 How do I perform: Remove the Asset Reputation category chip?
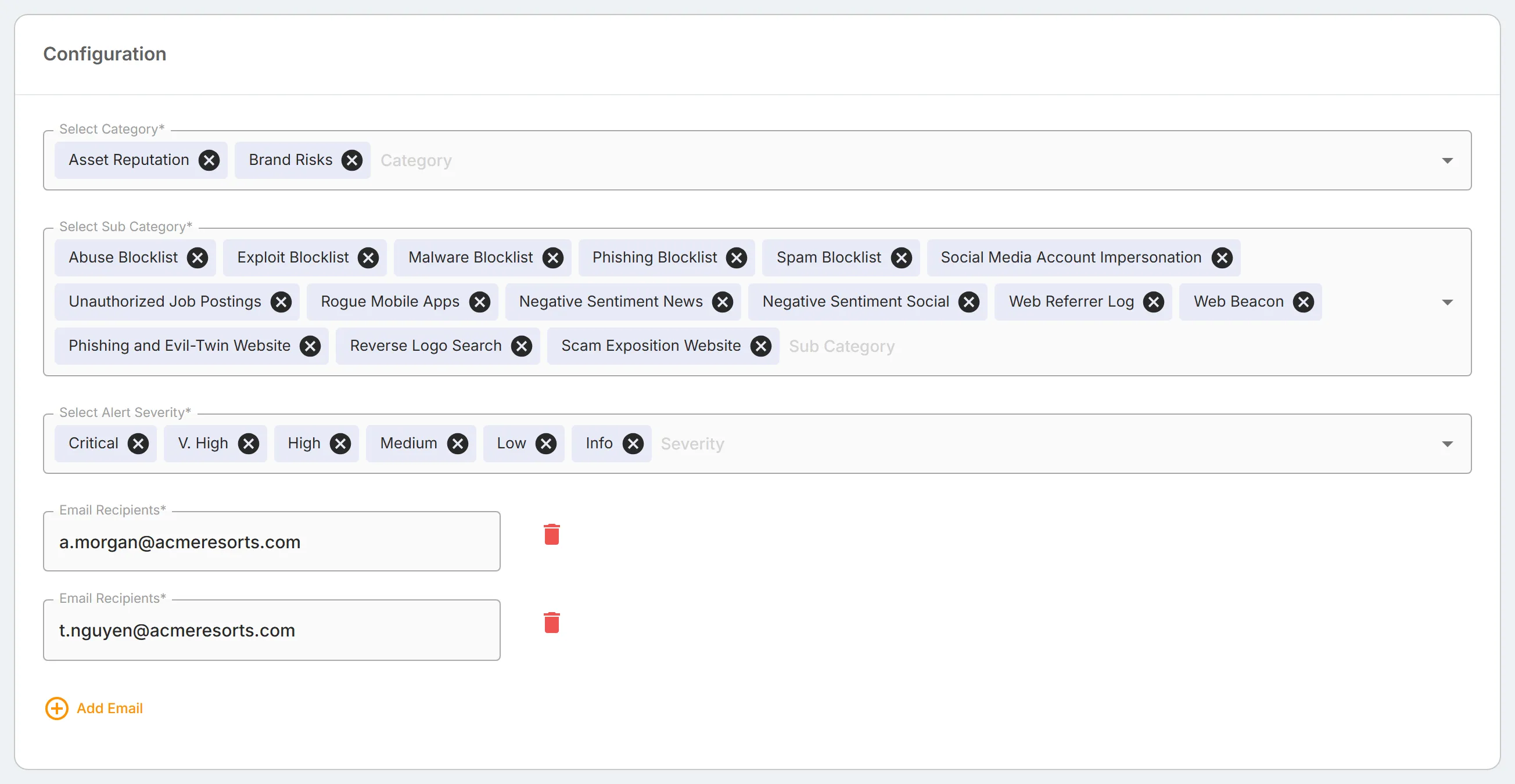pyautogui.click(x=209, y=160)
